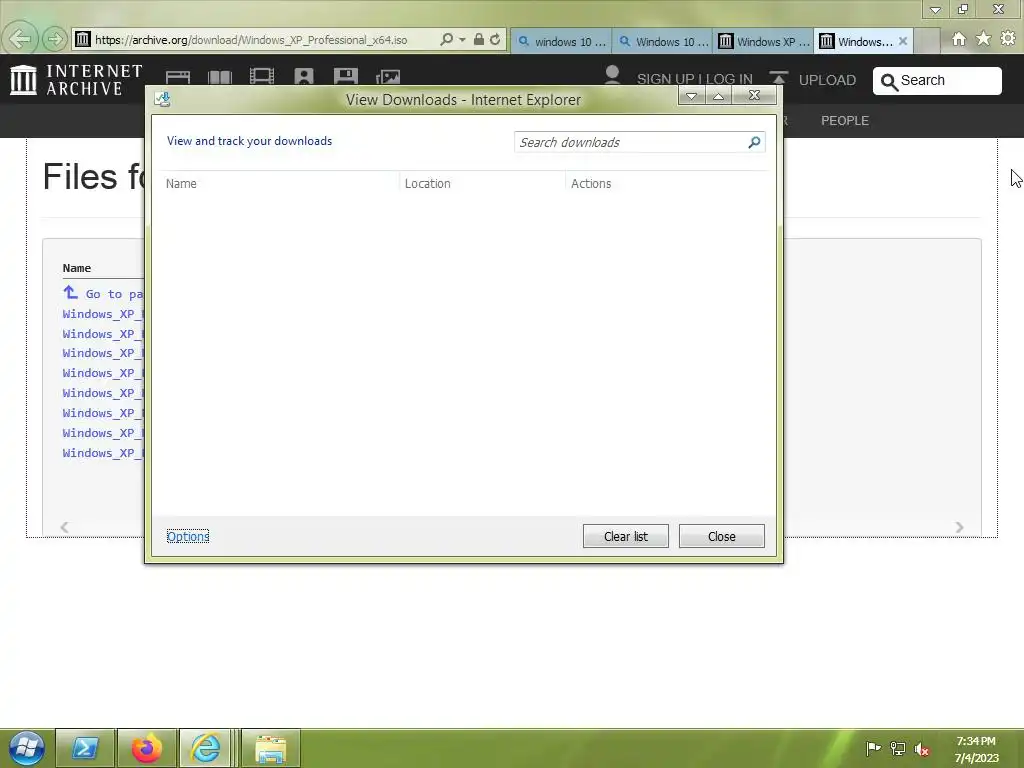Click the Search downloads magnifier icon

tap(754, 142)
